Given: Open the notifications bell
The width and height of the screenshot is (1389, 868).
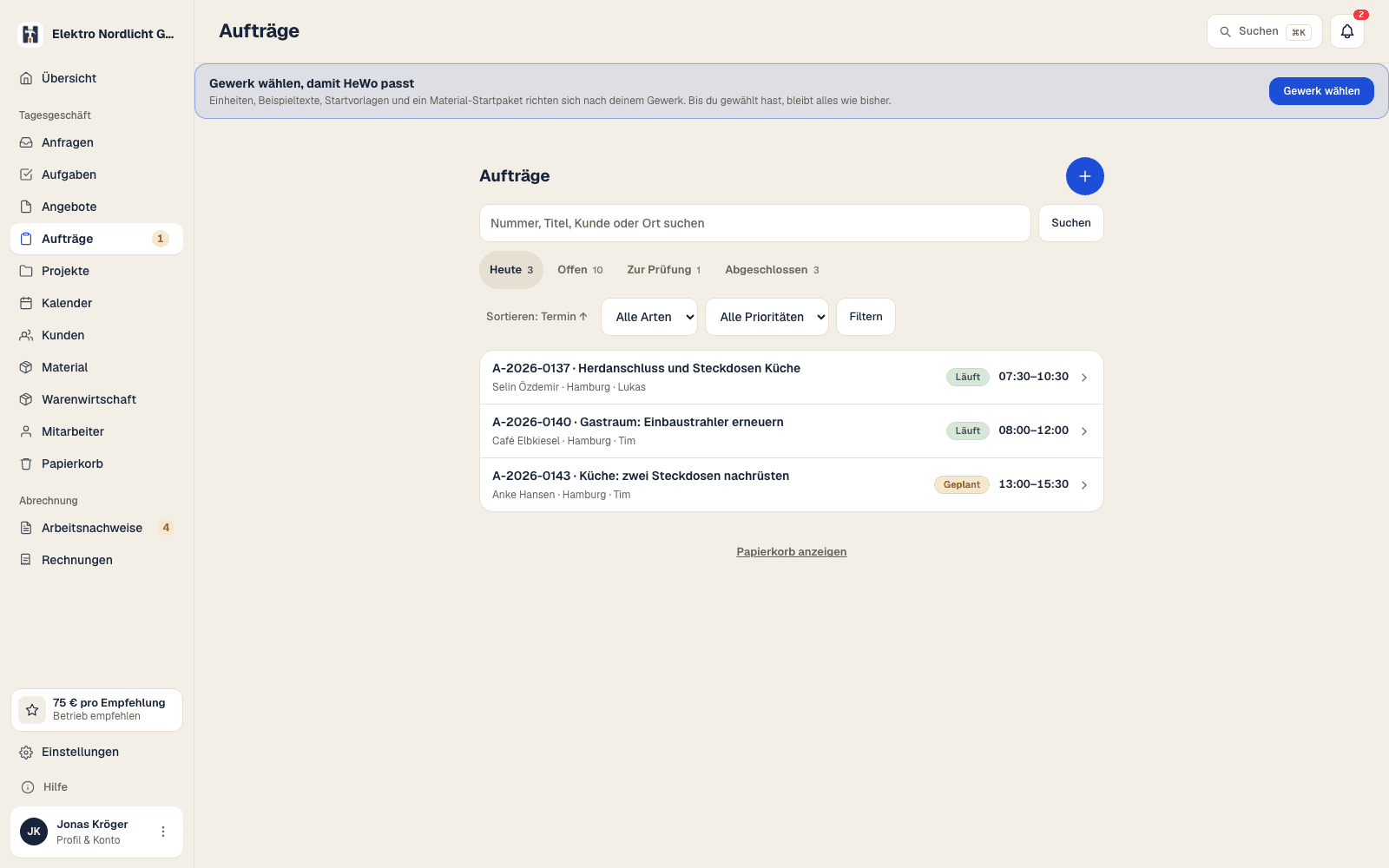Looking at the screenshot, I should pyautogui.click(x=1347, y=31).
